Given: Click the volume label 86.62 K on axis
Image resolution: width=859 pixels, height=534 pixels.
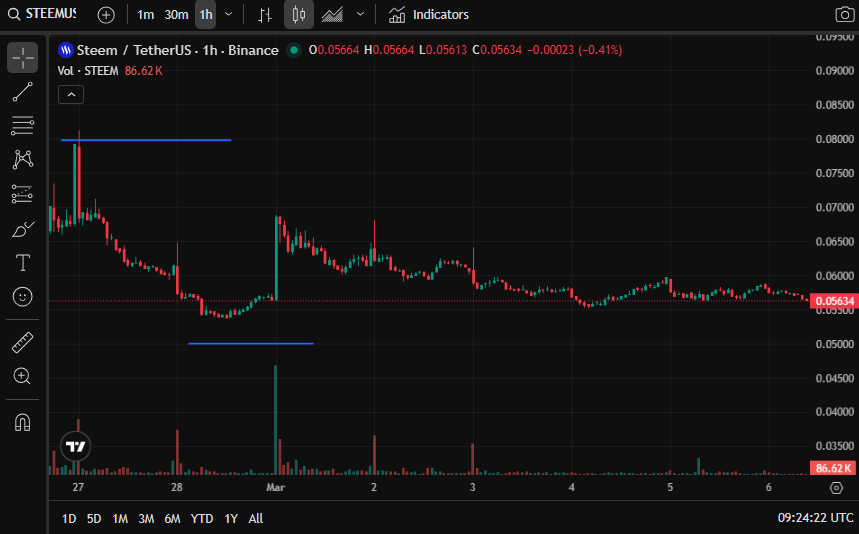Looking at the screenshot, I should tap(833, 468).
